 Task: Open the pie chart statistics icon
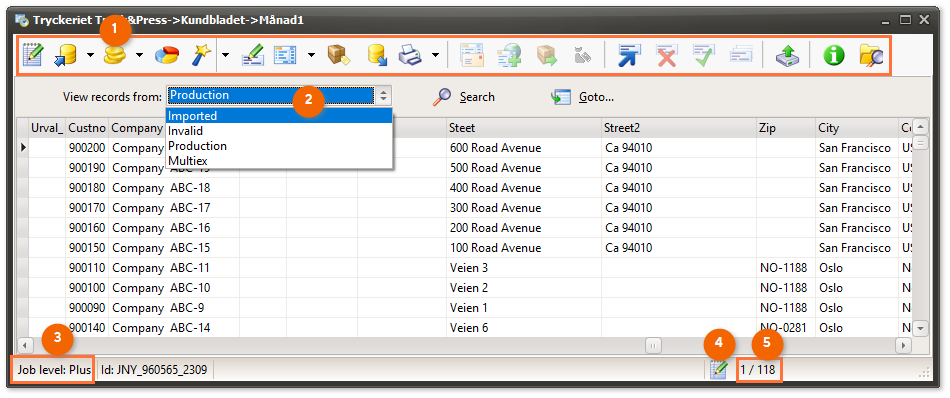point(166,56)
